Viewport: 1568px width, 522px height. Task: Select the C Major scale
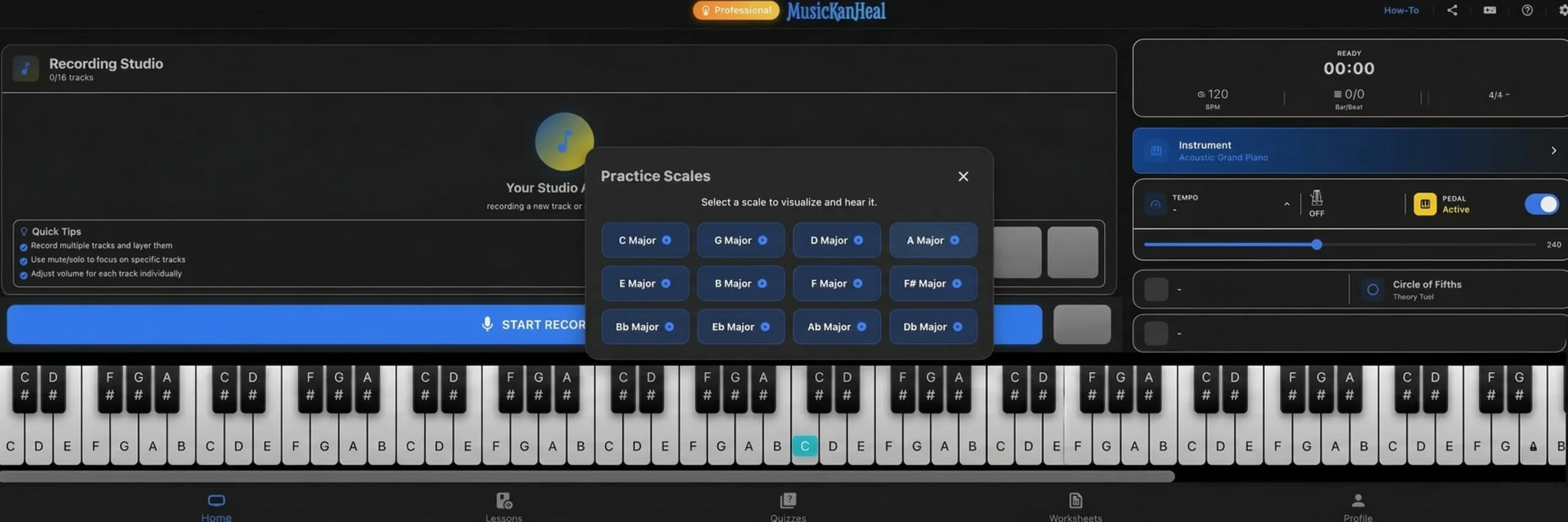pyautogui.click(x=645, y=240)
